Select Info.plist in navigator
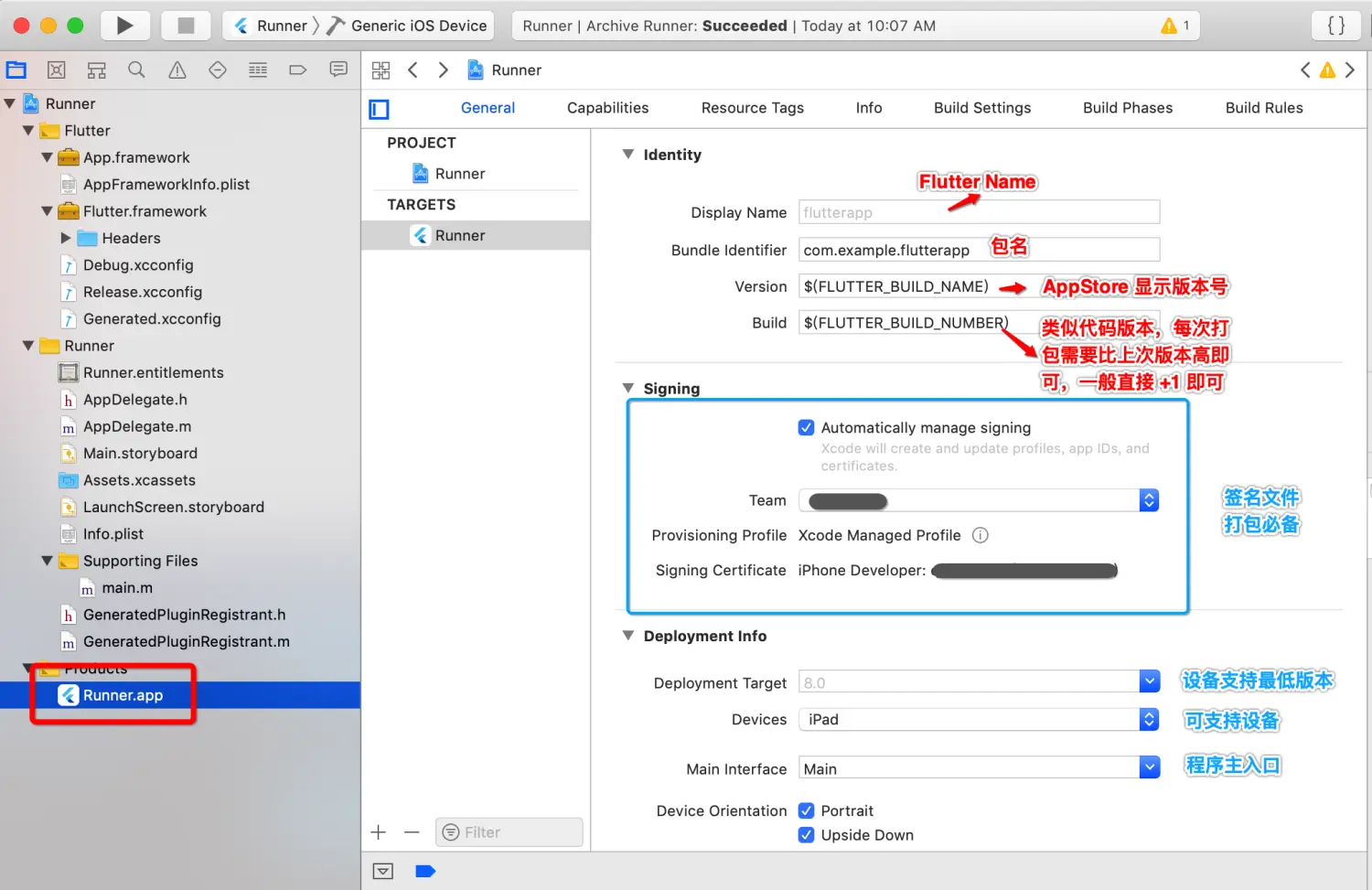Screen dimensions: 1372x890 pyautogui.click(x=113, y=534)
